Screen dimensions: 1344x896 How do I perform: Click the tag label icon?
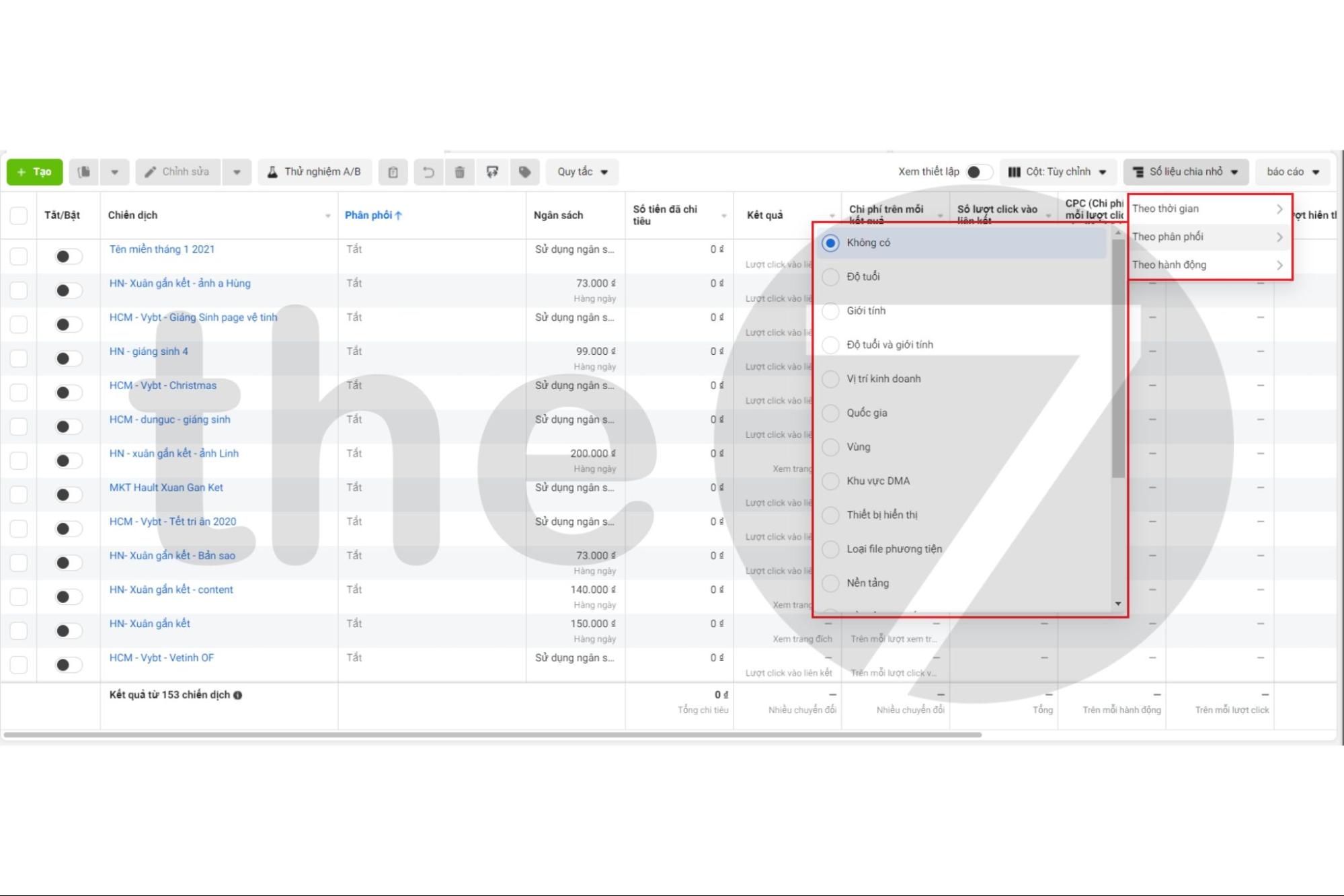[x=524, y=172]
